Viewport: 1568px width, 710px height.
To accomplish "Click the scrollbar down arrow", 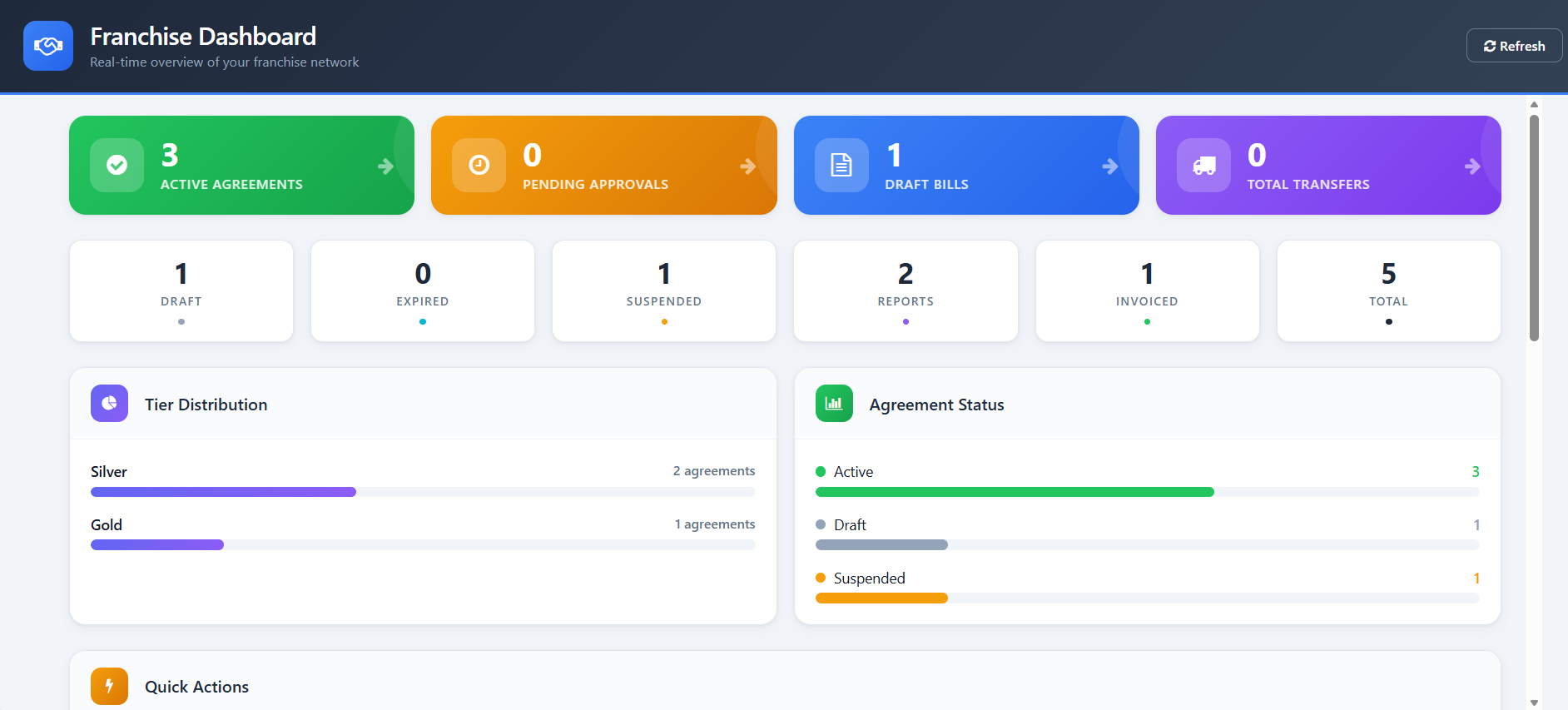I will tap(1534, 703).
